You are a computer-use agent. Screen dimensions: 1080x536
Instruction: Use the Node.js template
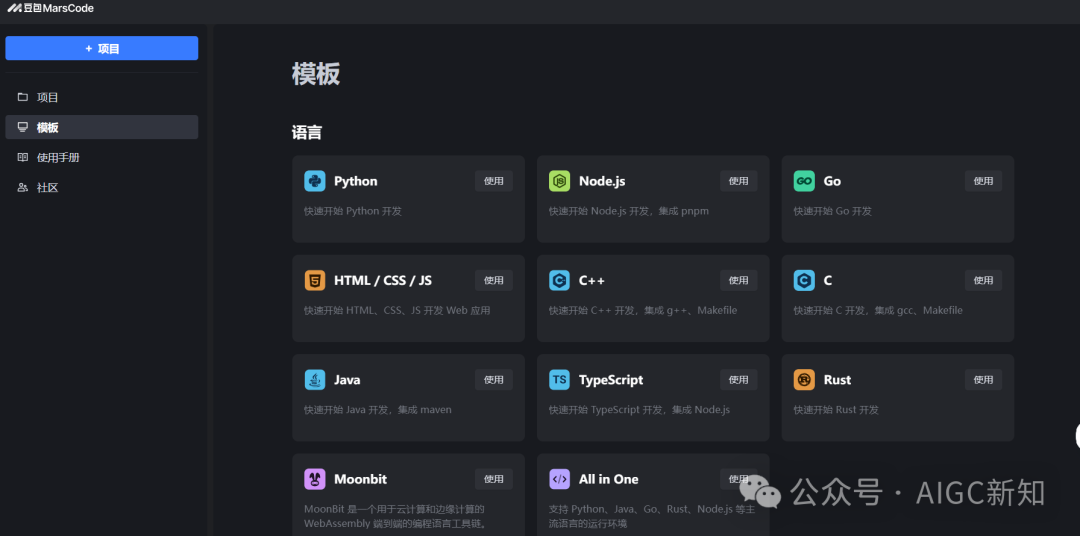(738, 181)
